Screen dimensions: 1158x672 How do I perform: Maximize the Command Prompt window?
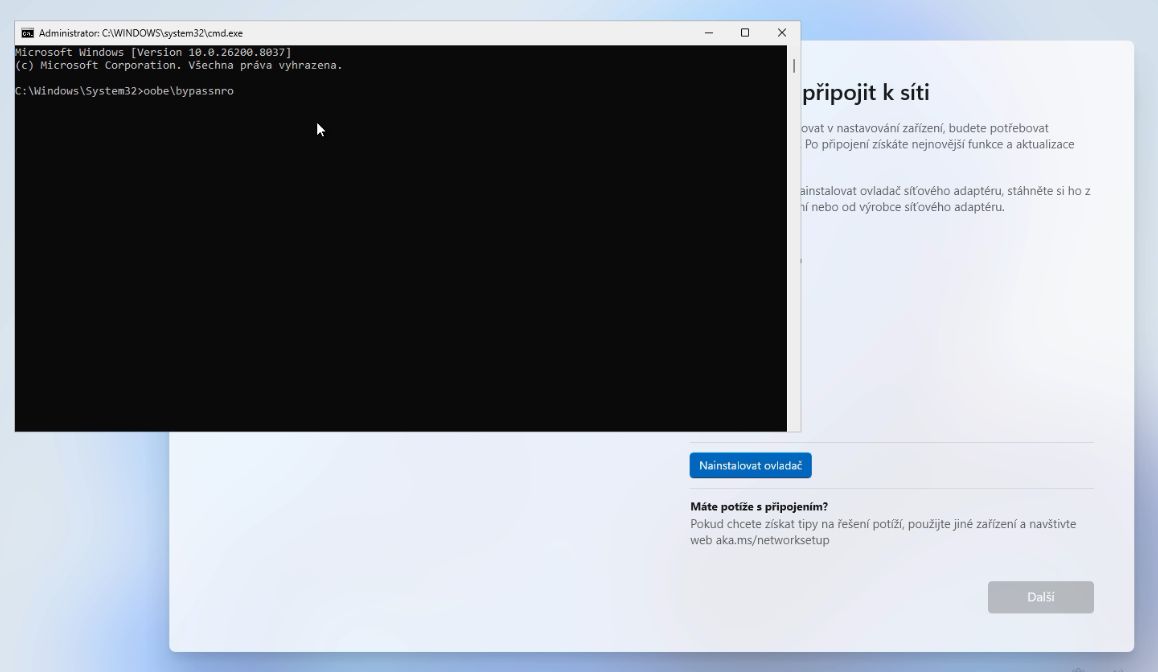tap(744, 32)
